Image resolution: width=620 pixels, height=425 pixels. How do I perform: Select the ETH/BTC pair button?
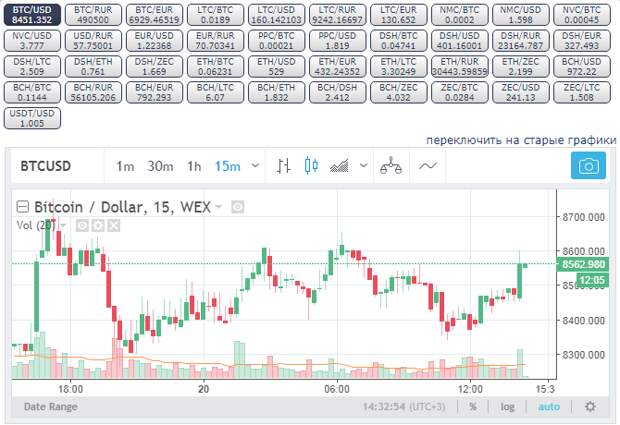tap(215, 66)
